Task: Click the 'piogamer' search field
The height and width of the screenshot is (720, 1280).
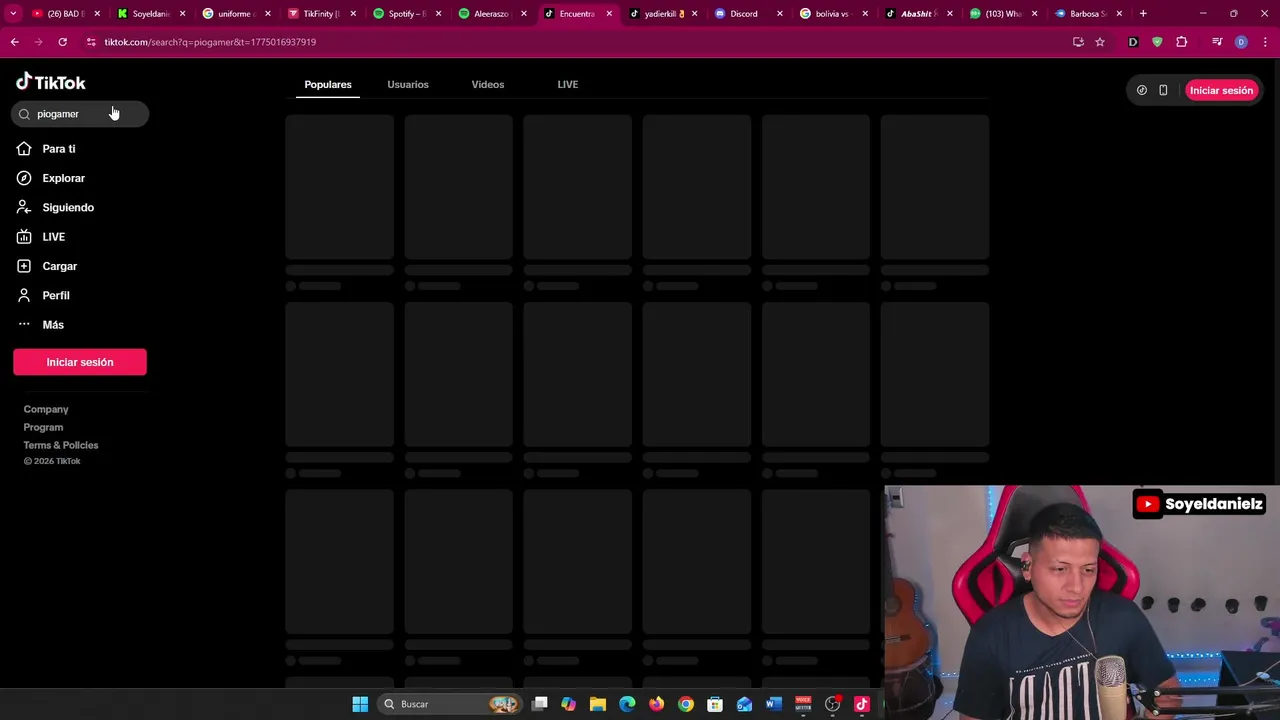Action: (80, 114)
